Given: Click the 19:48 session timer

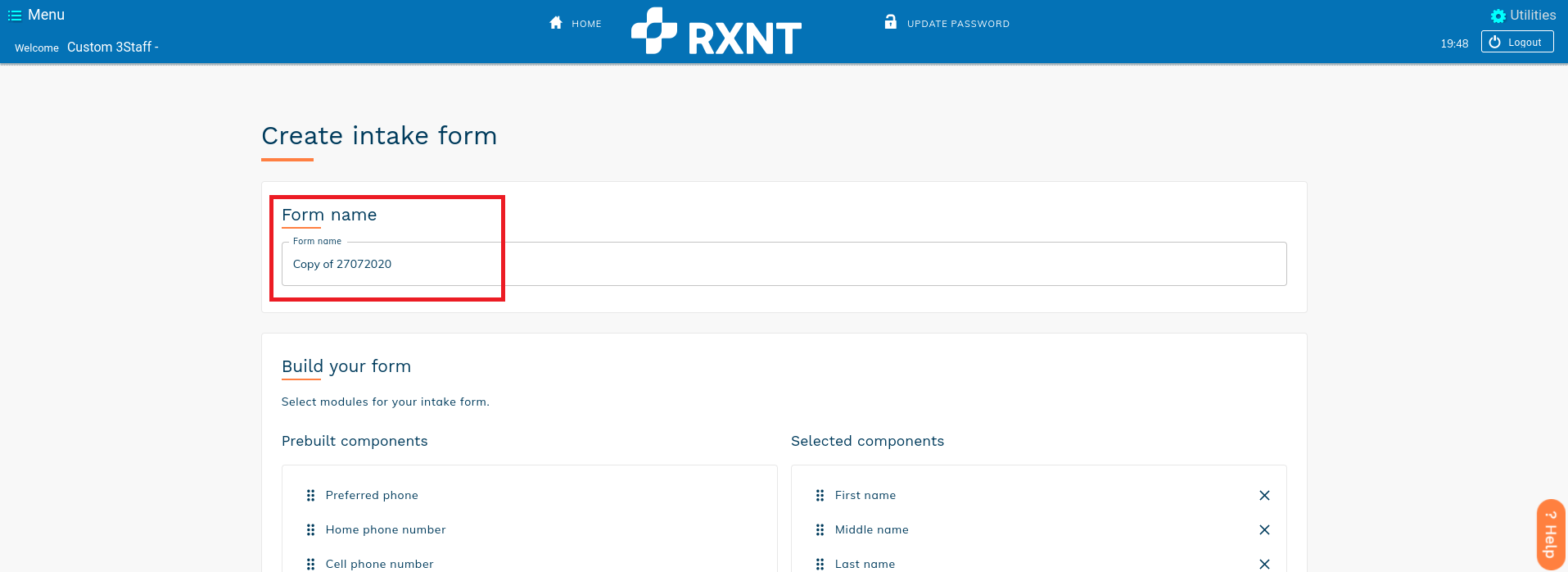Looking at the screenshot, I should point(1454,43).
